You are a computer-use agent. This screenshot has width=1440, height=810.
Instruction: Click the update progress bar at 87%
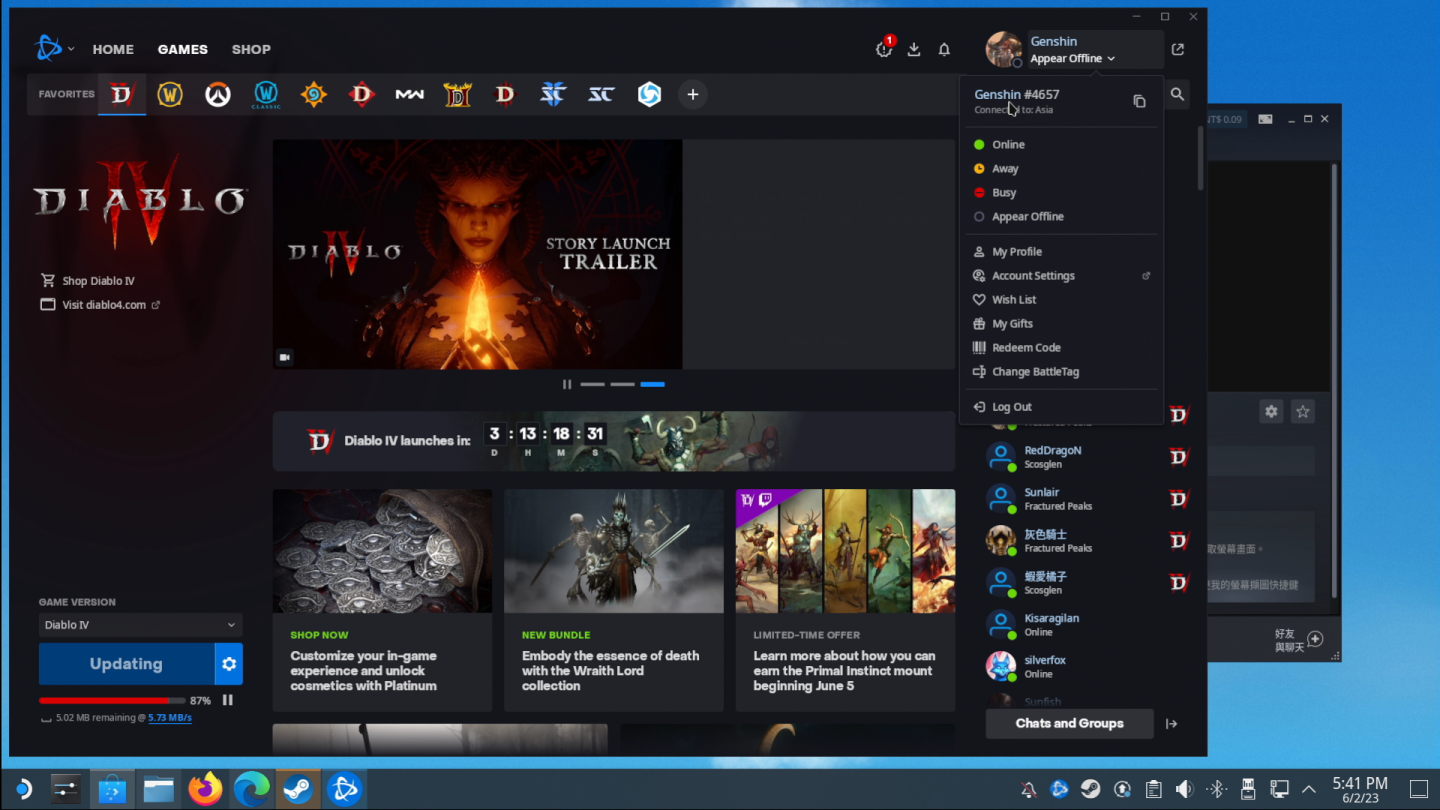tap(112, 701)
